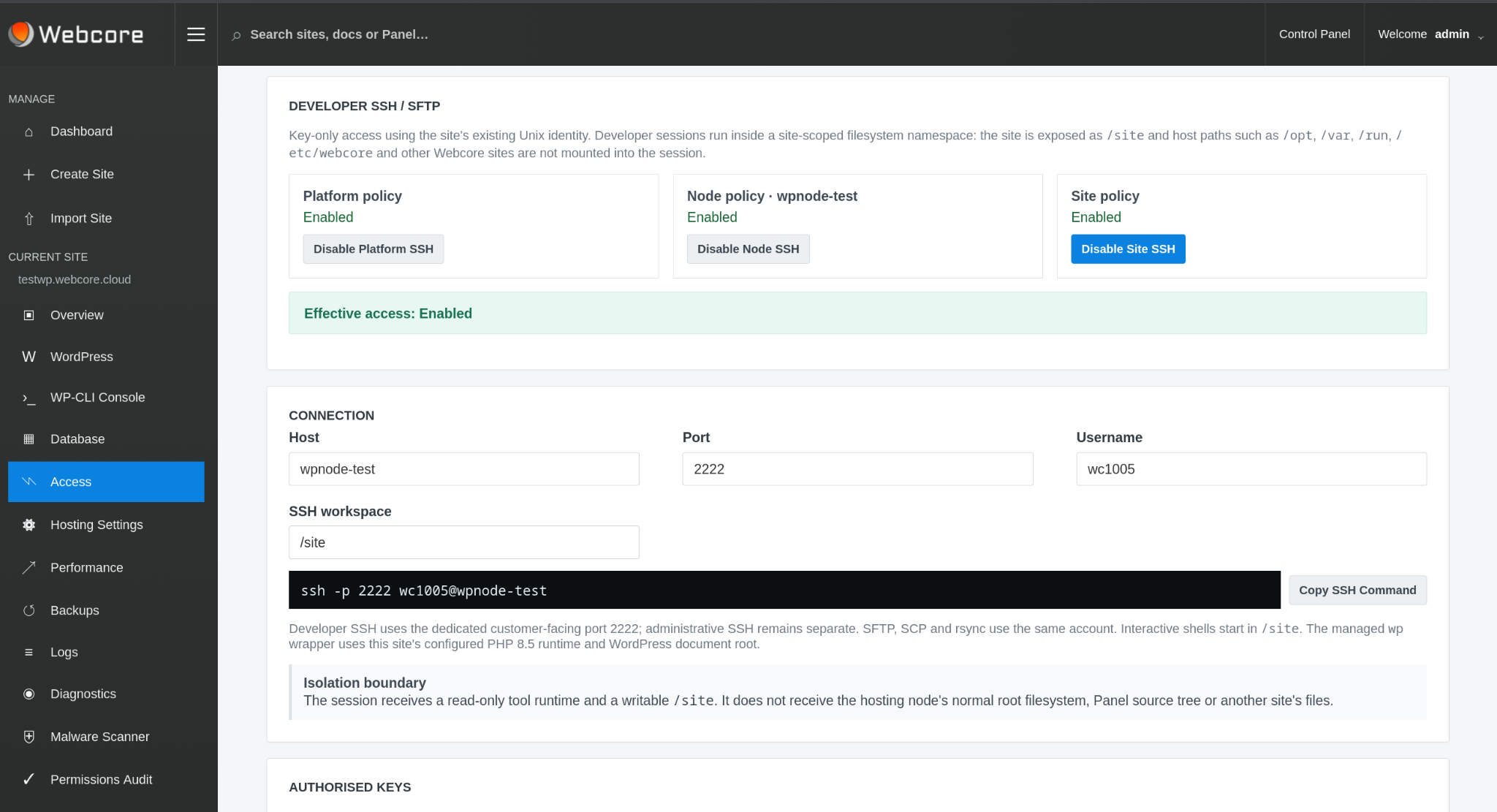Expand the admin user dropdown arrow

(x=1480, y=37)
